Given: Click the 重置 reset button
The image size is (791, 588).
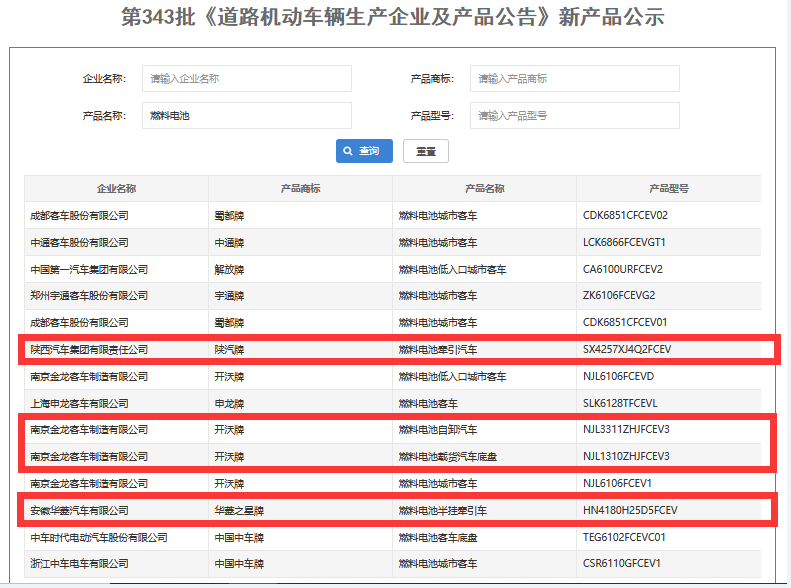Looking at the screenshot, I should (426, 151).
